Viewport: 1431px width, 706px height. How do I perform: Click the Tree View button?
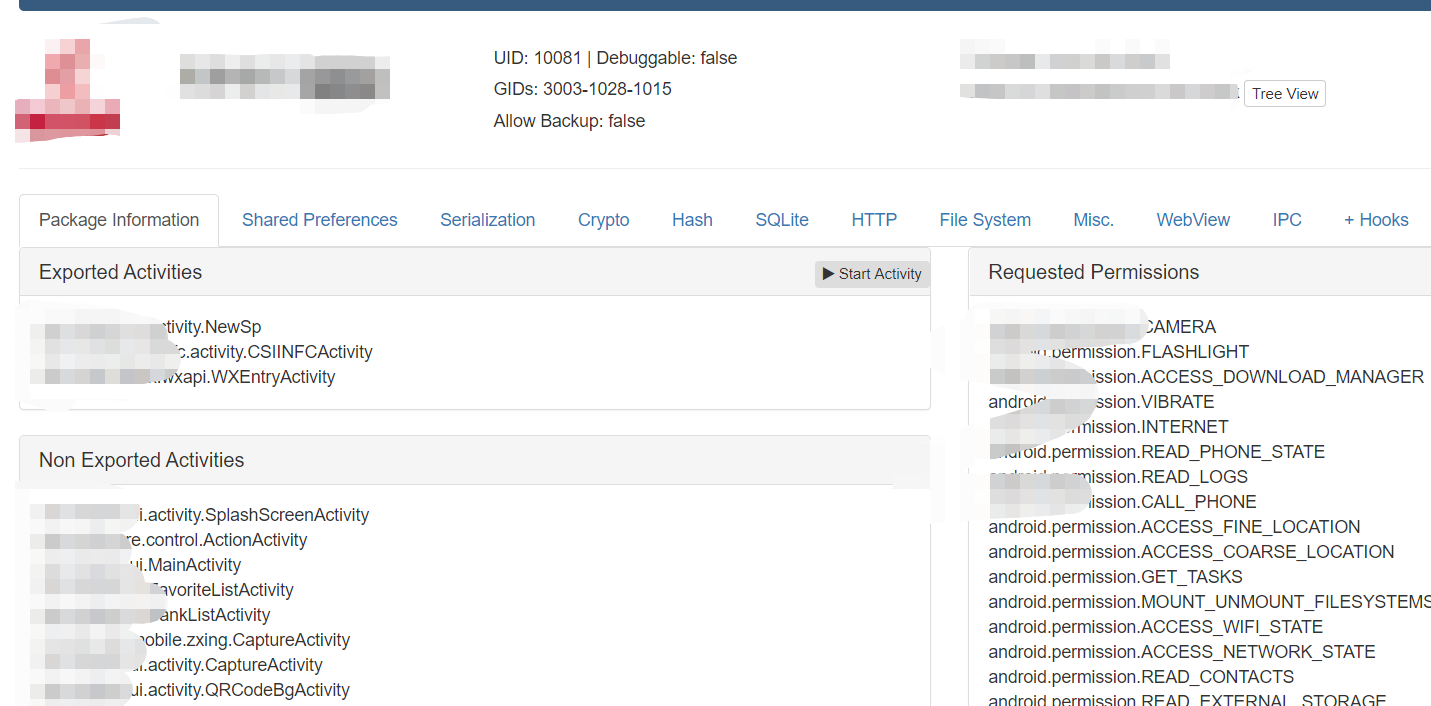click(1285, 94)
